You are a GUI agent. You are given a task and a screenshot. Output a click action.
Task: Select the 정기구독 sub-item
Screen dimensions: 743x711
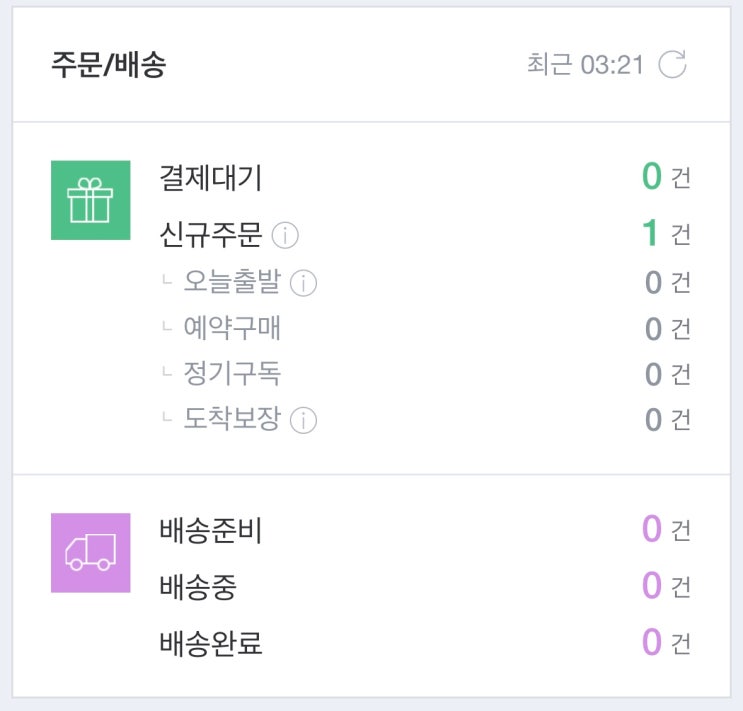point(232,374)
